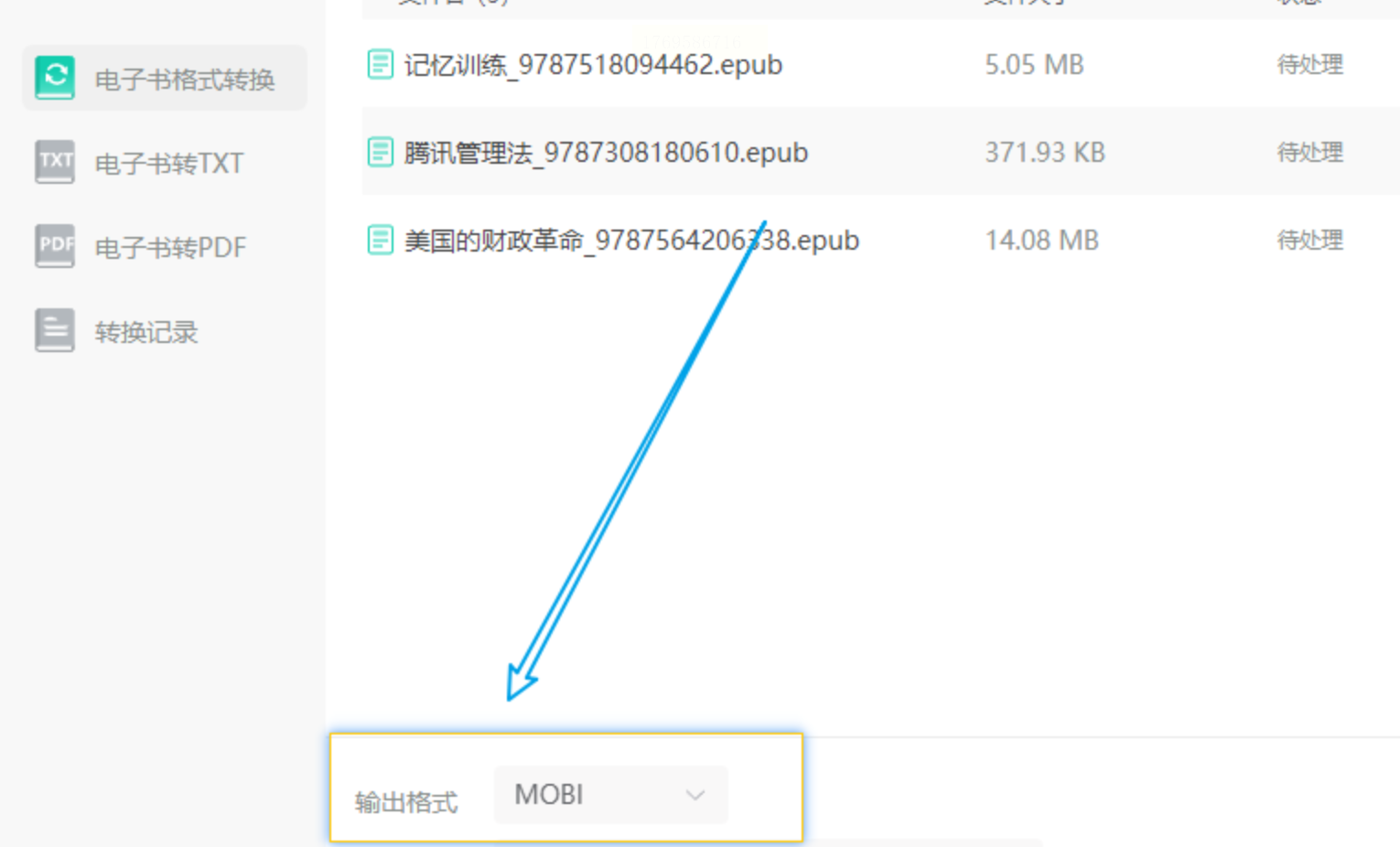Click file icon beside 记忆训练 epub
Viewport: 1400px width, 847px height.
coord(381,65)
